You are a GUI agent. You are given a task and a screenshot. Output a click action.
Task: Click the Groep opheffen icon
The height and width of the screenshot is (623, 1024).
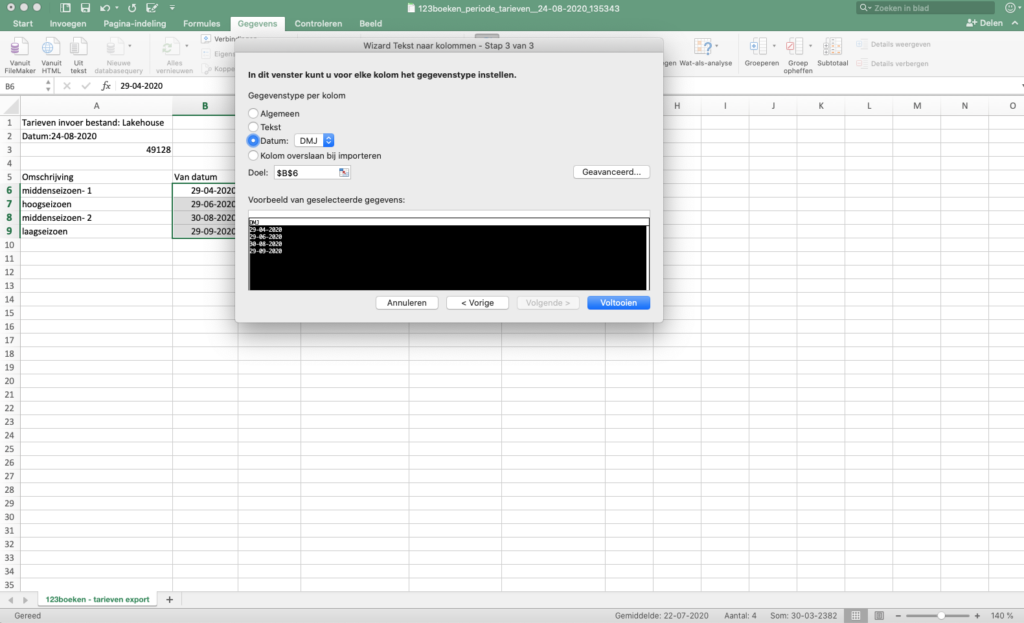794,47
